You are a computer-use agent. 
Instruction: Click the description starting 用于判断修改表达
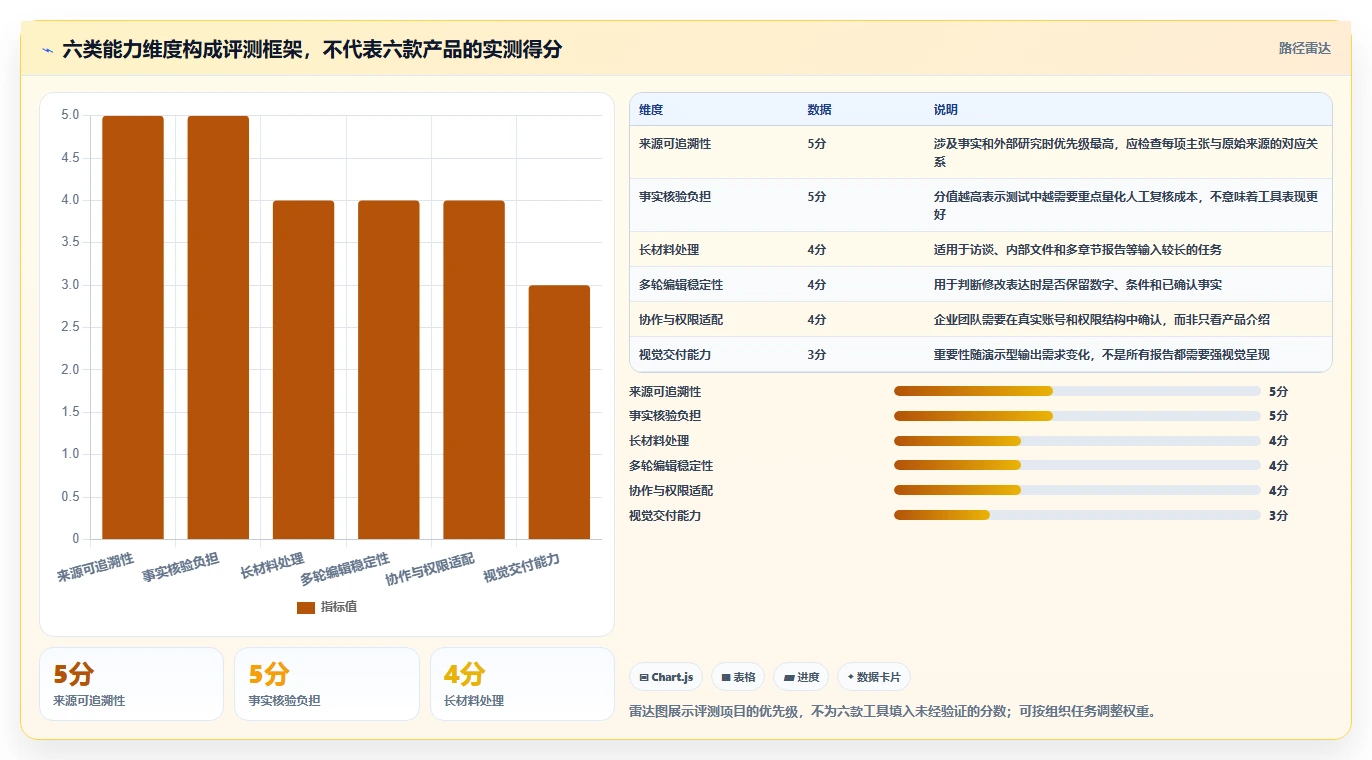coord(1078,285)
